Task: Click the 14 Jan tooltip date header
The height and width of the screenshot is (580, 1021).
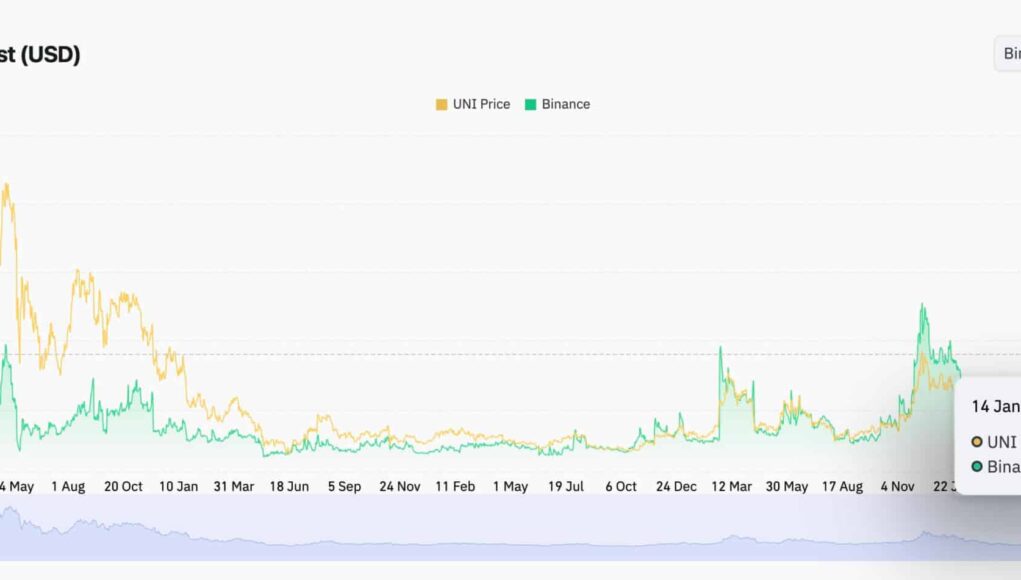Action: click(x=995, y=407)
